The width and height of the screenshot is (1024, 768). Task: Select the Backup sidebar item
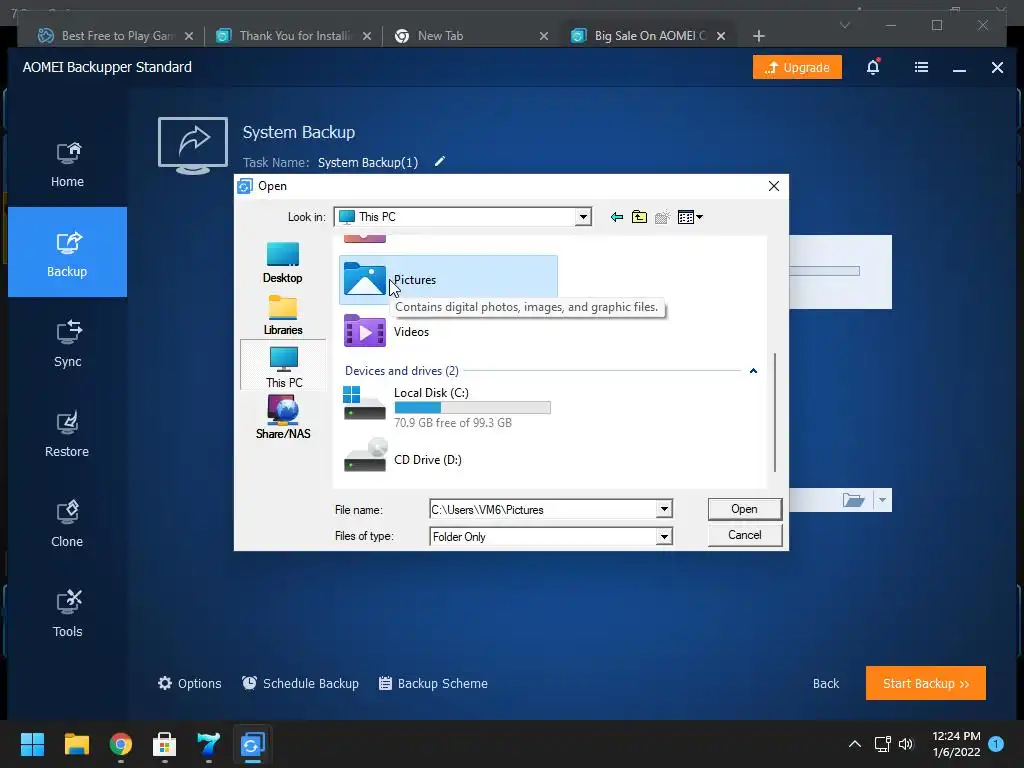[67, 252]
